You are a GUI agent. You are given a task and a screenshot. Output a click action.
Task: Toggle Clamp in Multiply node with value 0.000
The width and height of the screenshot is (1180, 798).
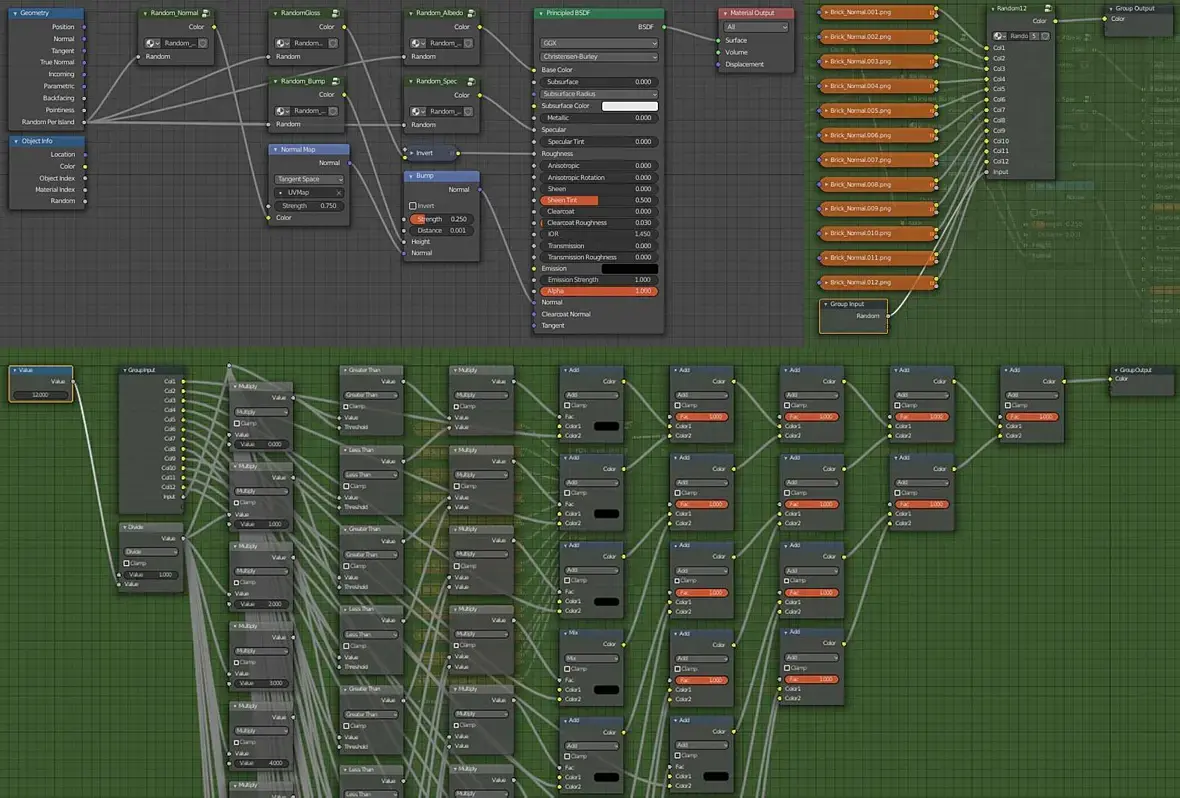pos(237,423)
